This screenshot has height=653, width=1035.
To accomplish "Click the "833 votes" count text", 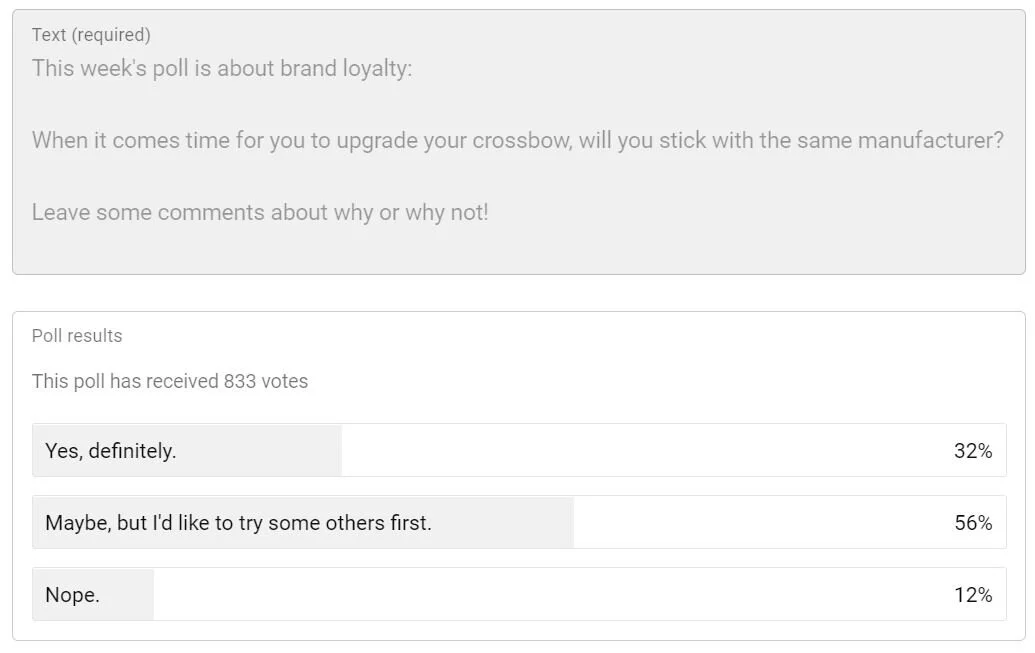I will [266, 381].
